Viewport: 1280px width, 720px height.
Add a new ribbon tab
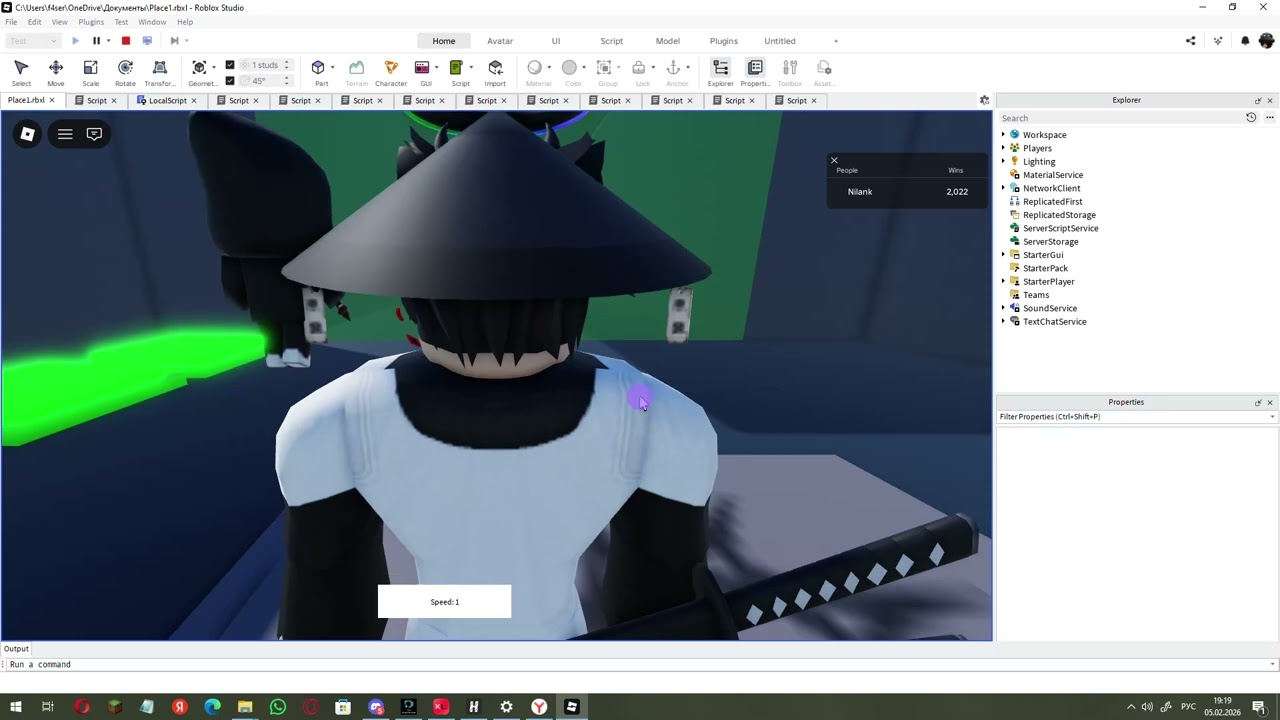[836, 41]
